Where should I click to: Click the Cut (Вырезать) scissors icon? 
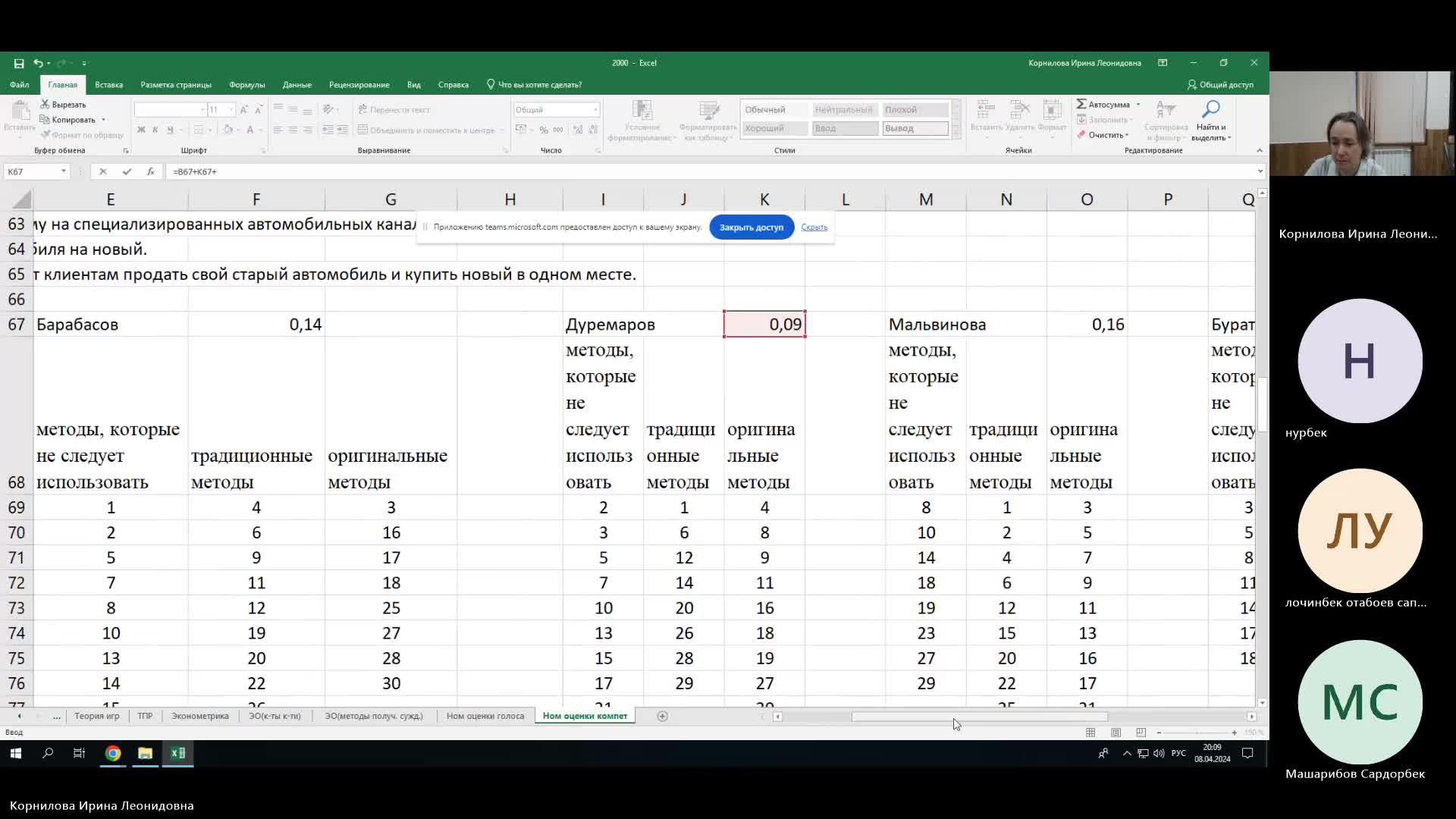coord(45,104)
